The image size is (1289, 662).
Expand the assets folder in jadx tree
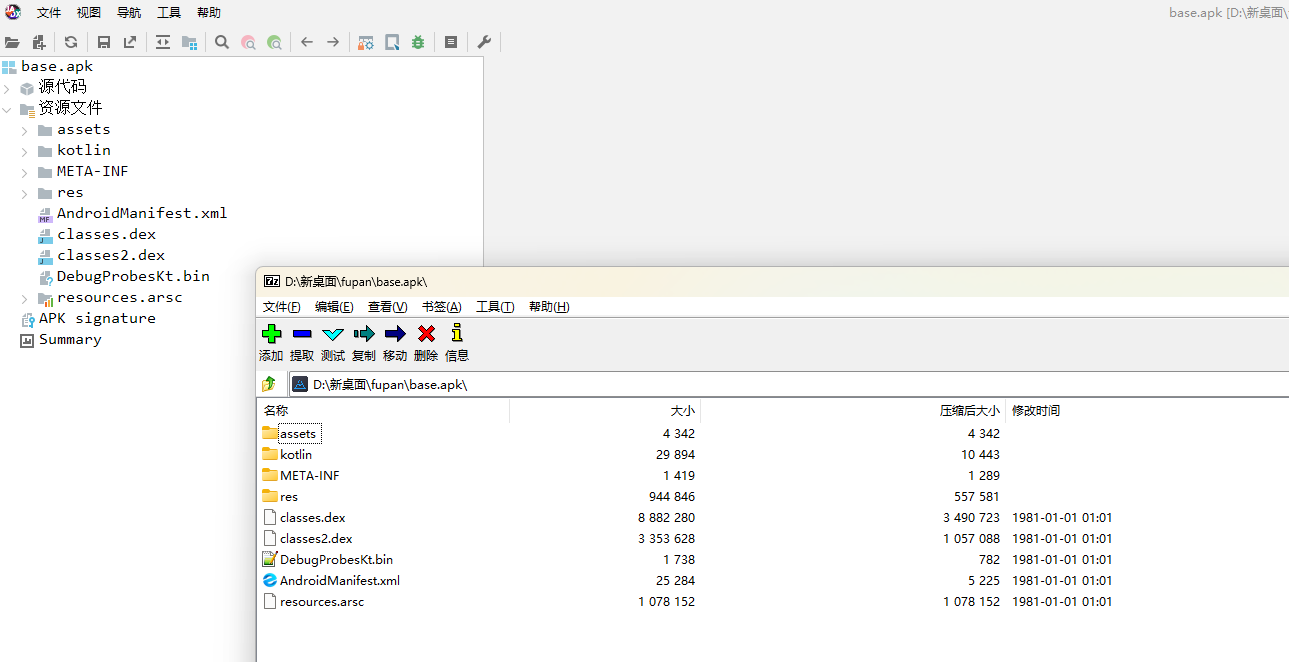tap(25, 130)
